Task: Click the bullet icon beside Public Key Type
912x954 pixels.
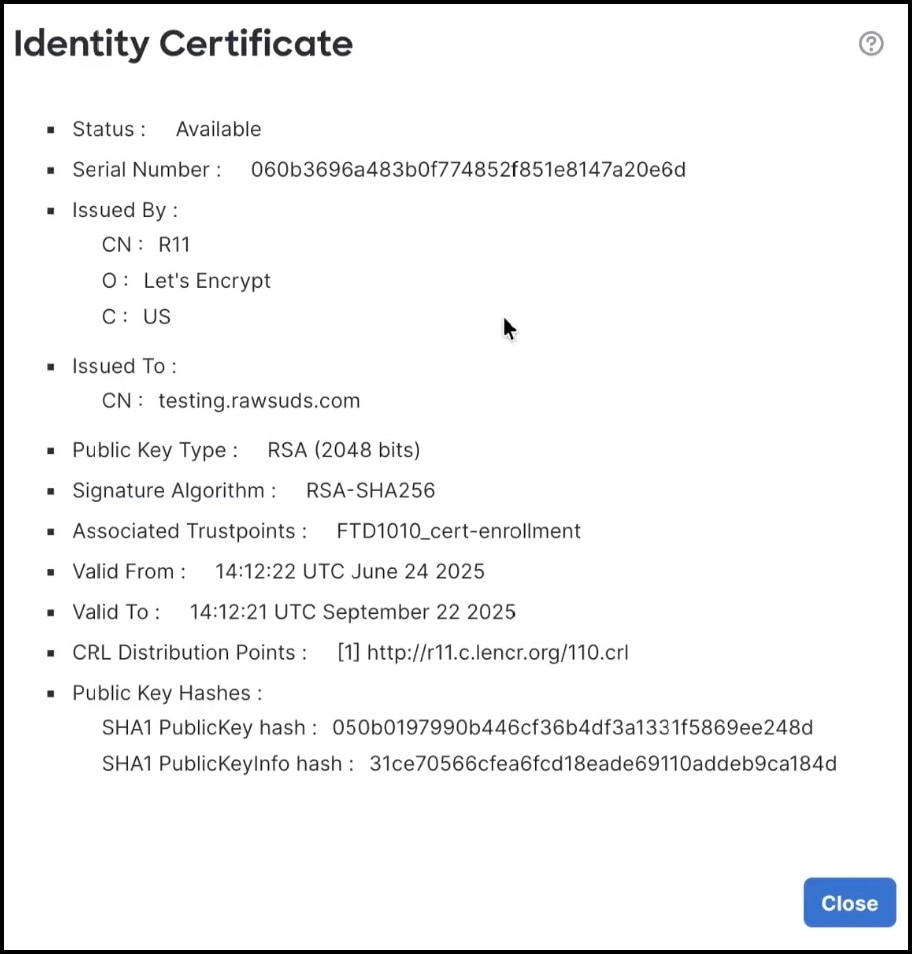Action: (x=52, y=450)
